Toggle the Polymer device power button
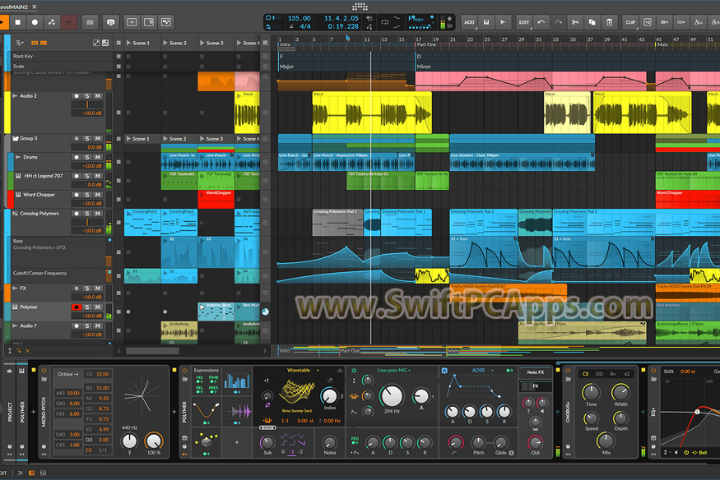 click(x=185, y=370)
